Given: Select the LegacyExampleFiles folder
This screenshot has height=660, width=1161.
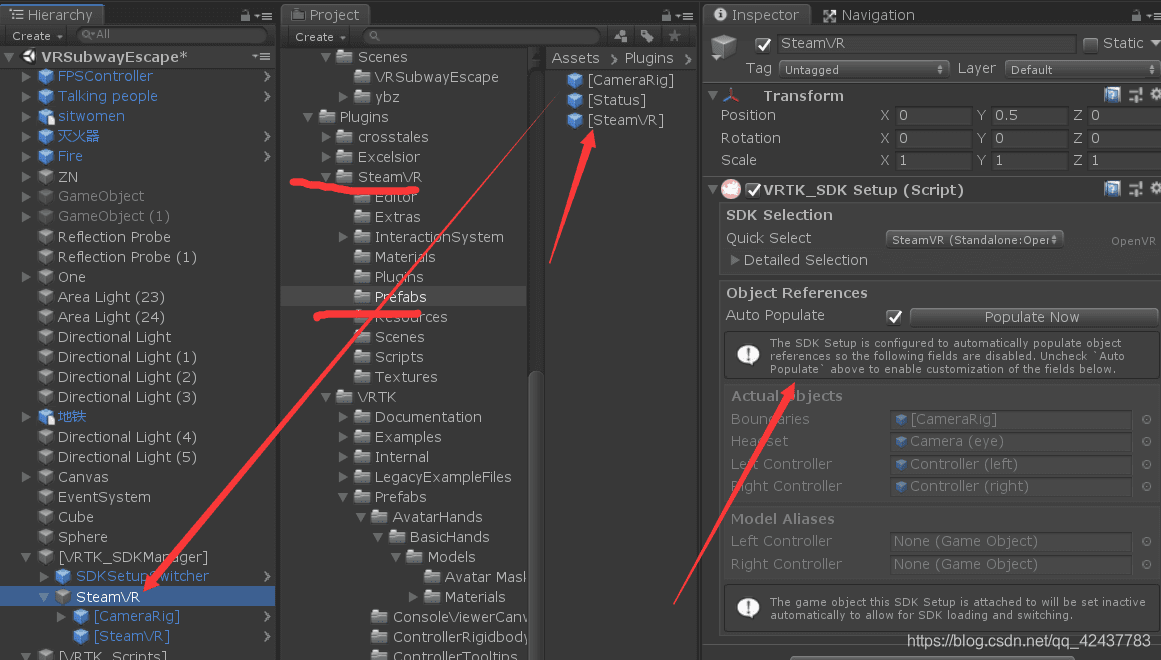Looking at the screenshot, I should tap(442, 477).
